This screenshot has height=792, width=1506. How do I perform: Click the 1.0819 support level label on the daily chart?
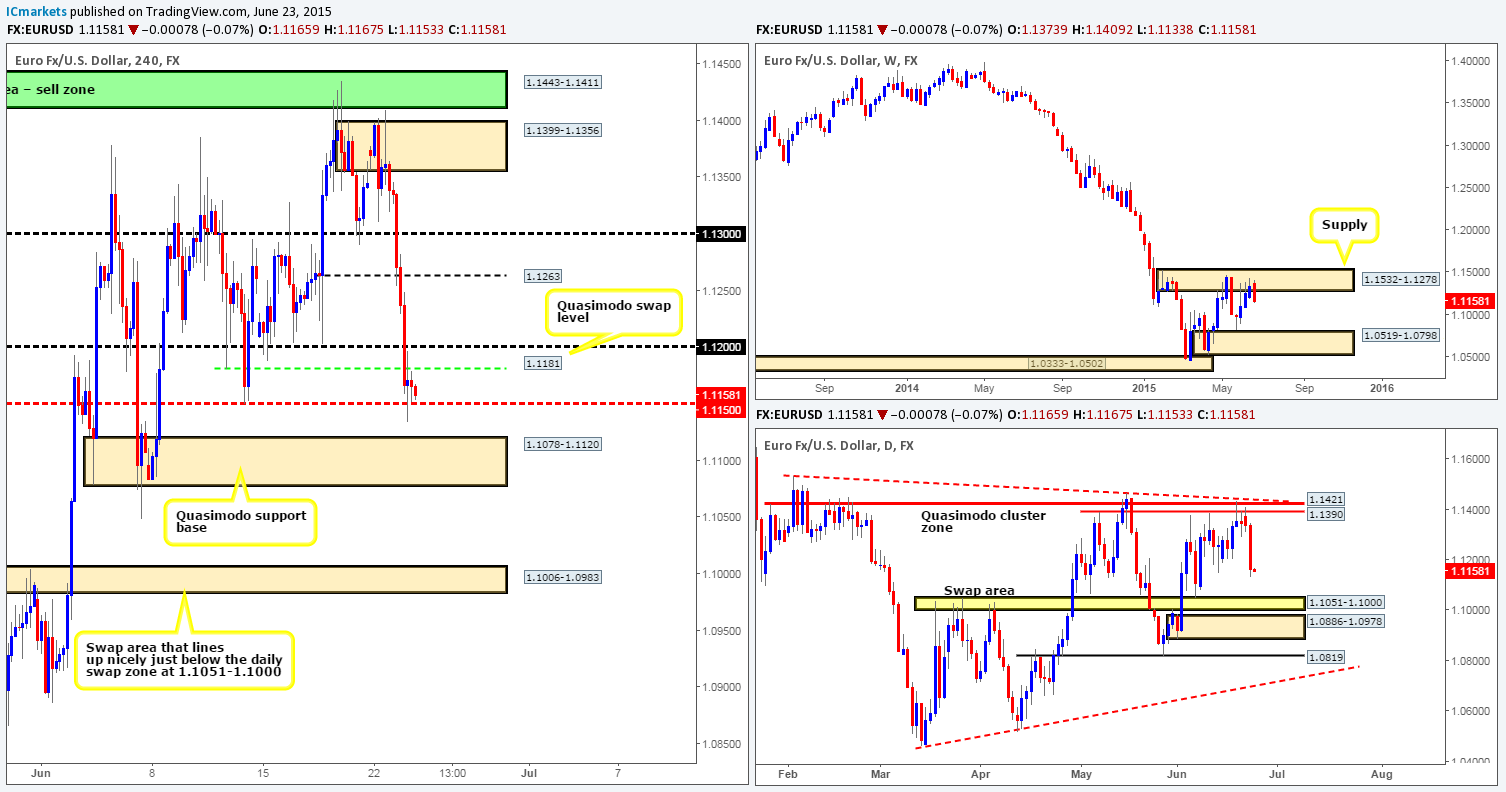[1324, 656]
